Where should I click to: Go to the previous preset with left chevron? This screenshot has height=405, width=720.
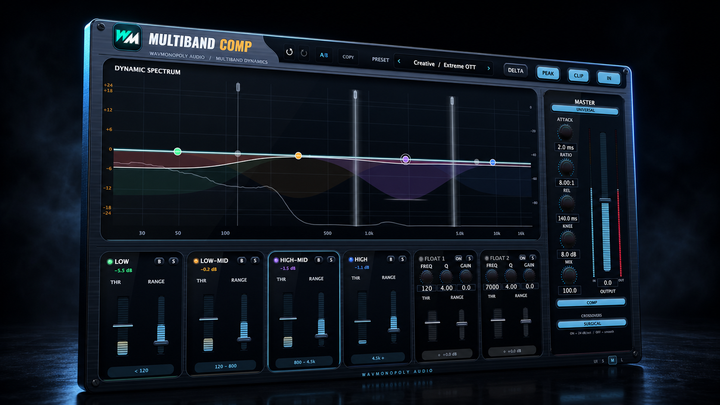[x=399, y=61]
